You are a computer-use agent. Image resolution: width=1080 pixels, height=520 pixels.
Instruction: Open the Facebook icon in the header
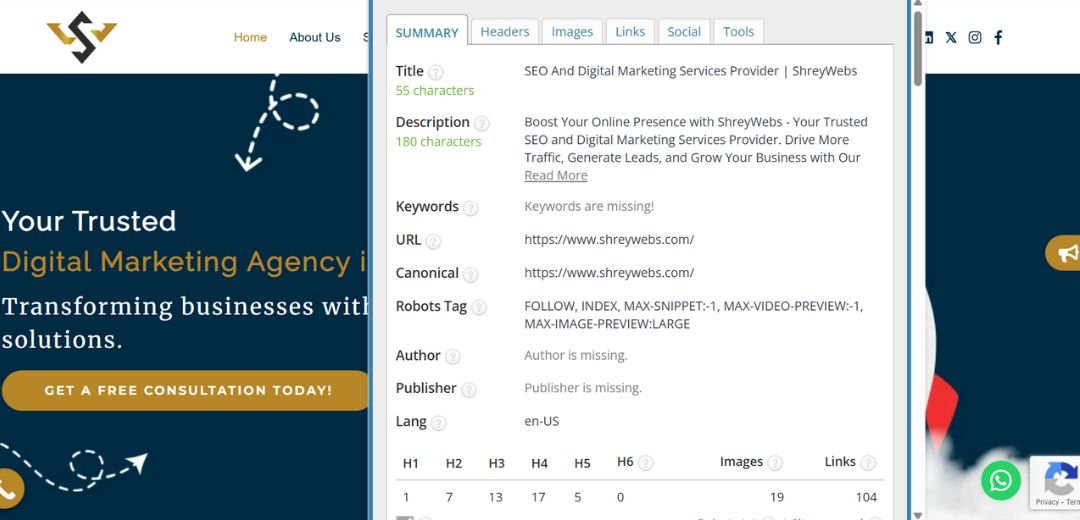click(998, 37)
